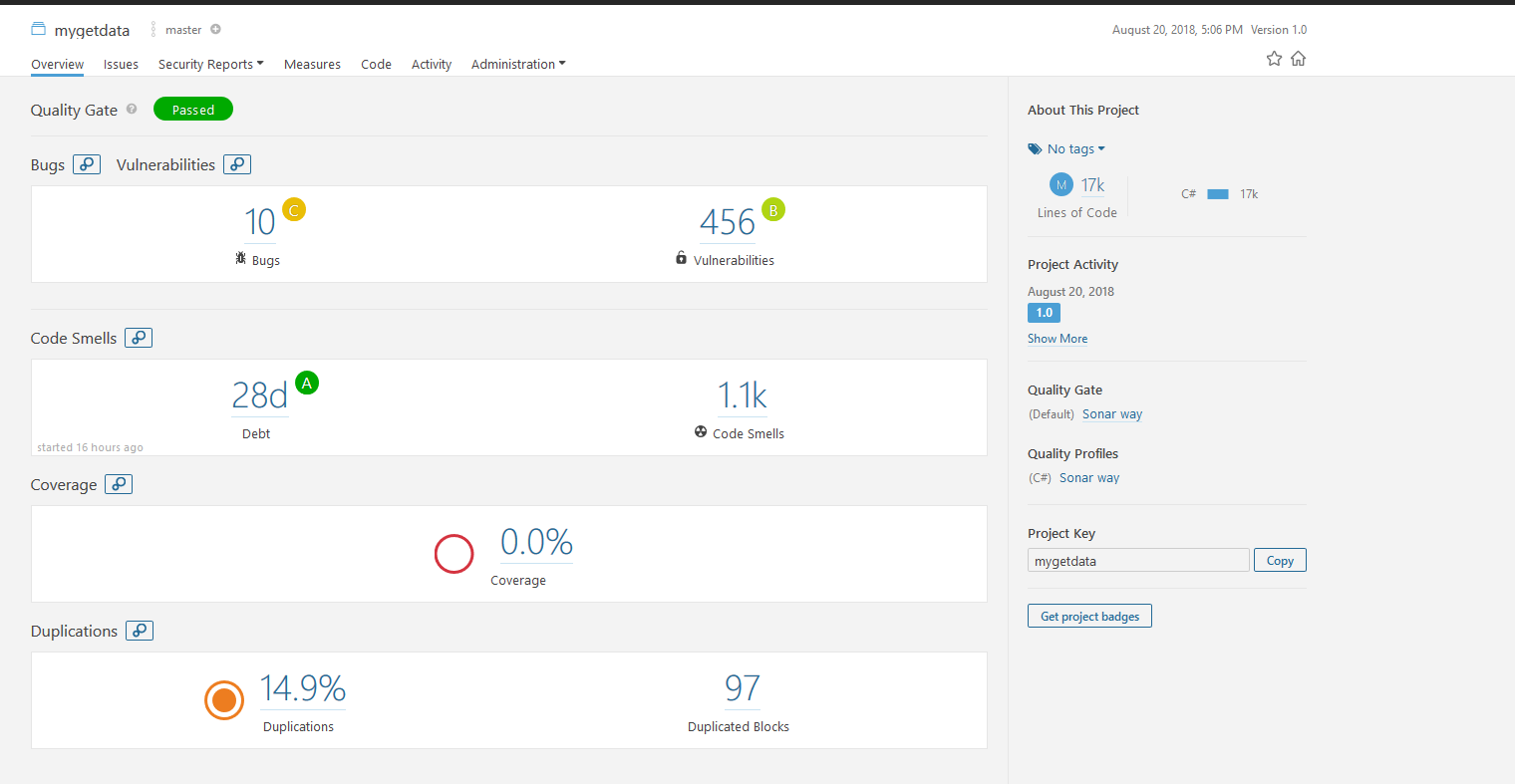Open the Administration dropdown menu
The width and height of the screenshot is (1515, 784).
[518, 64]
